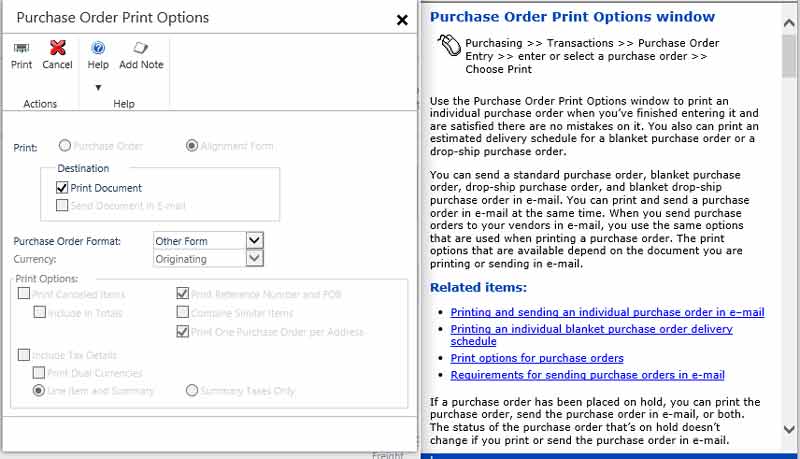Toggle Combine Similar Items checkbox

pyautogui.click(x=182, y=312)
